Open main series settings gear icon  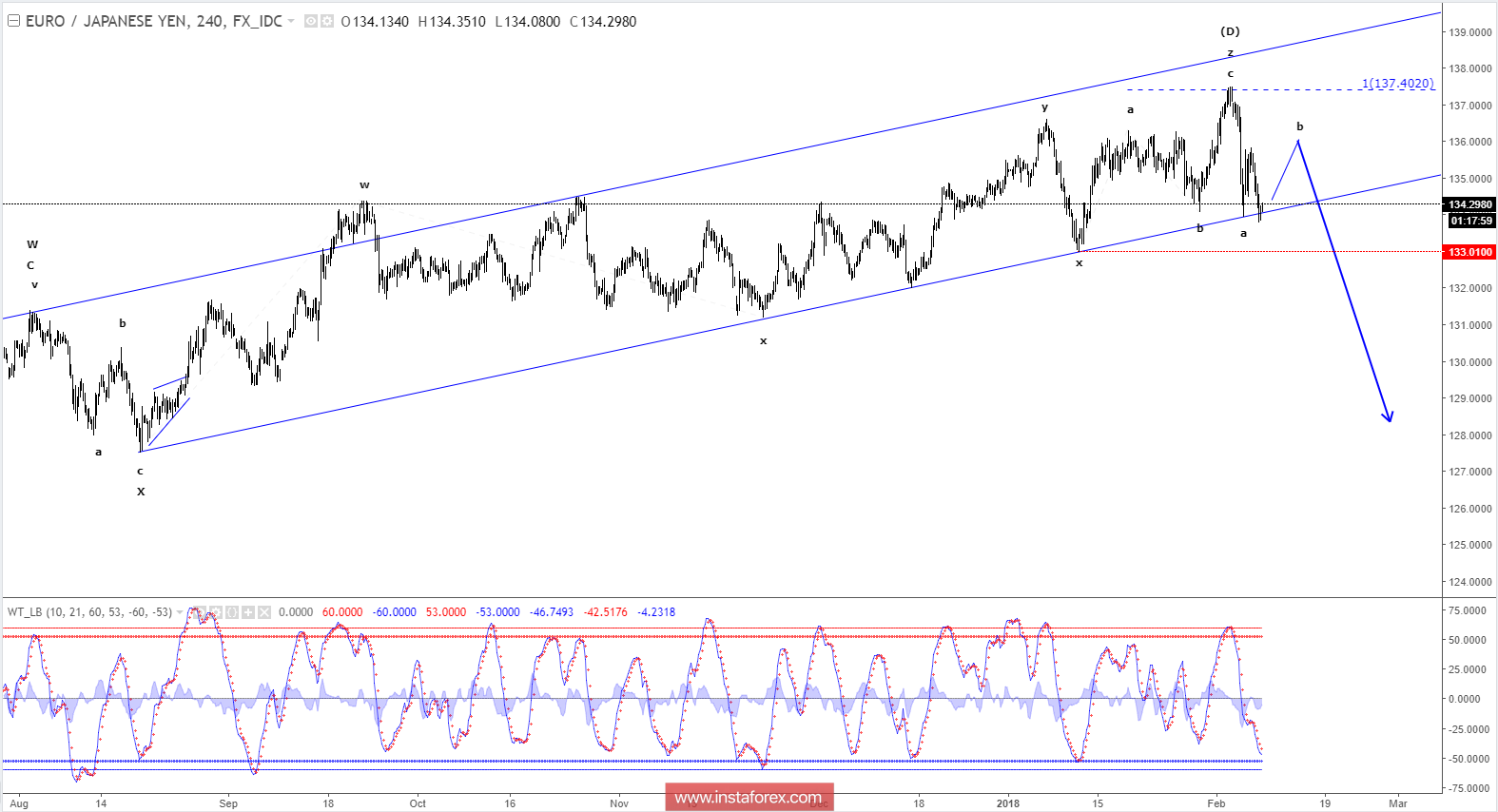coord(327,21)
